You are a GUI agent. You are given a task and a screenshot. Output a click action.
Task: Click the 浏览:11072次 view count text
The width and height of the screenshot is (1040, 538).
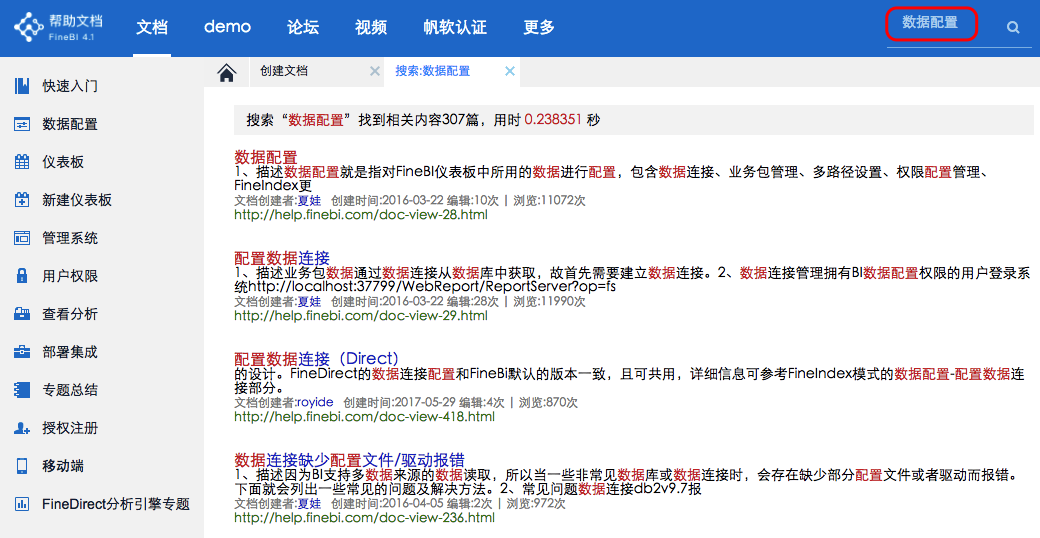tap(550, 200)
